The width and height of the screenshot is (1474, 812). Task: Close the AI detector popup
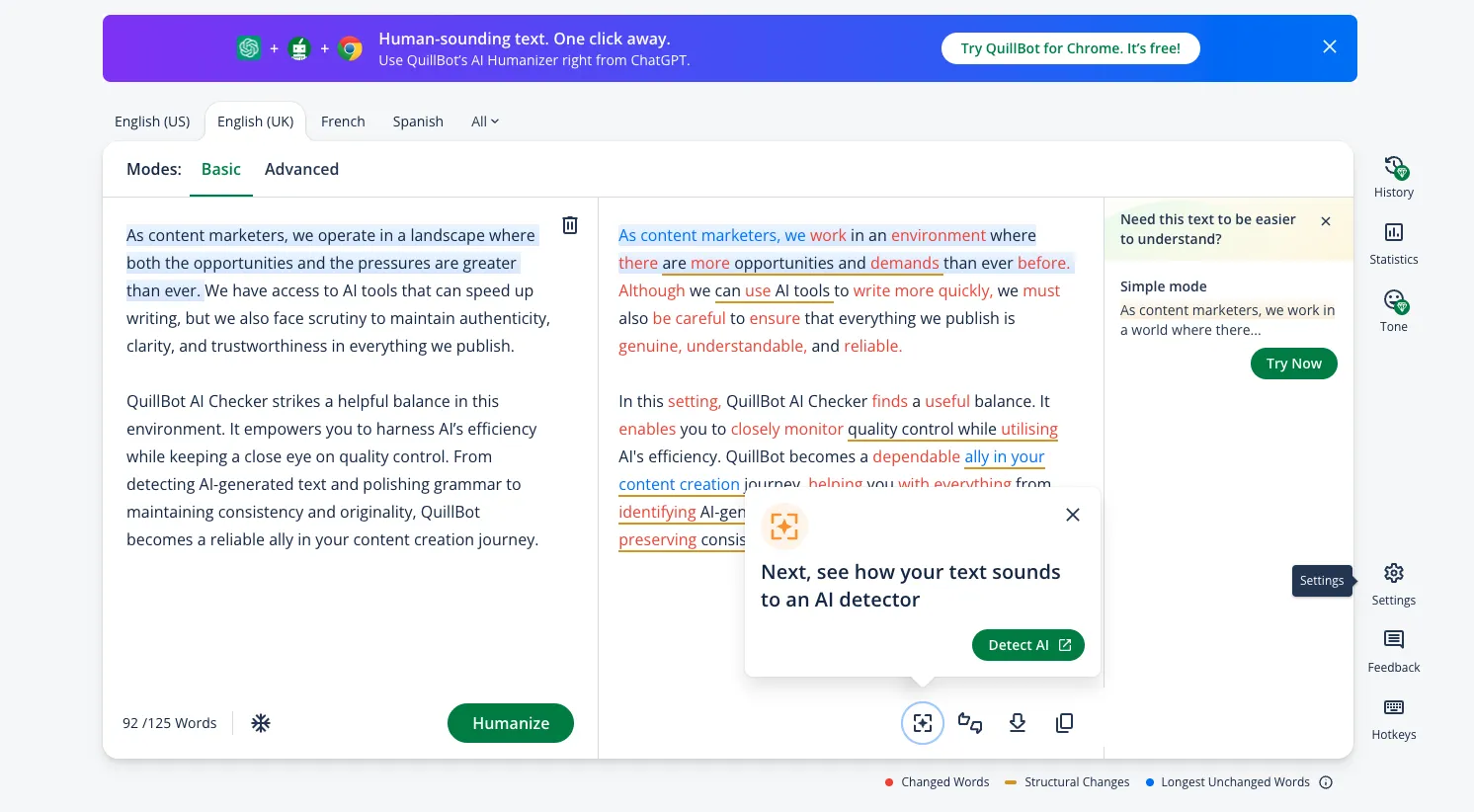click(x=1073, y=515)
